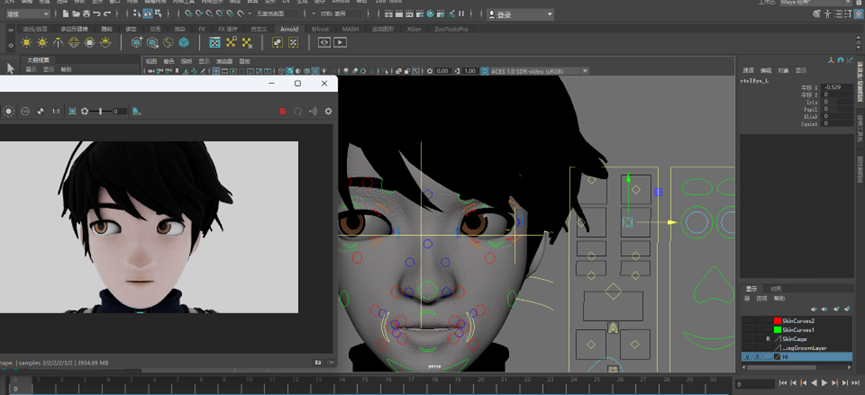Viewport: 865px width, 395px height.
Task: Create Arnold physical sky from shelf
Action: [105, 42]
